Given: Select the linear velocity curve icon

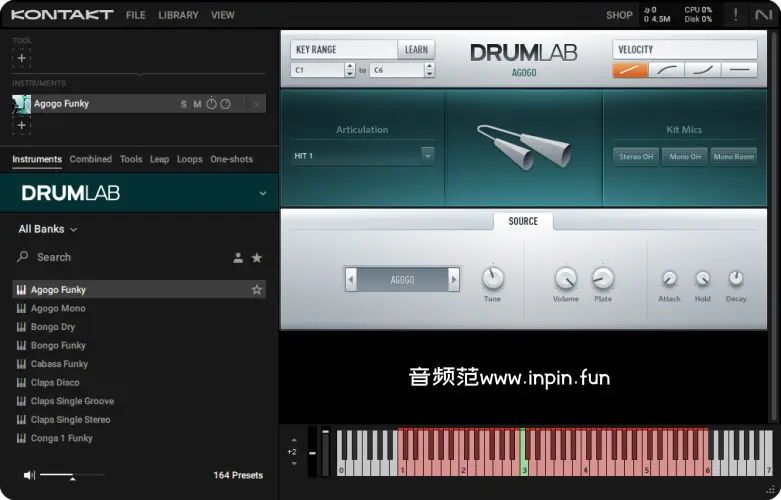Looking at the screenshot, I should tap(630, 70).
